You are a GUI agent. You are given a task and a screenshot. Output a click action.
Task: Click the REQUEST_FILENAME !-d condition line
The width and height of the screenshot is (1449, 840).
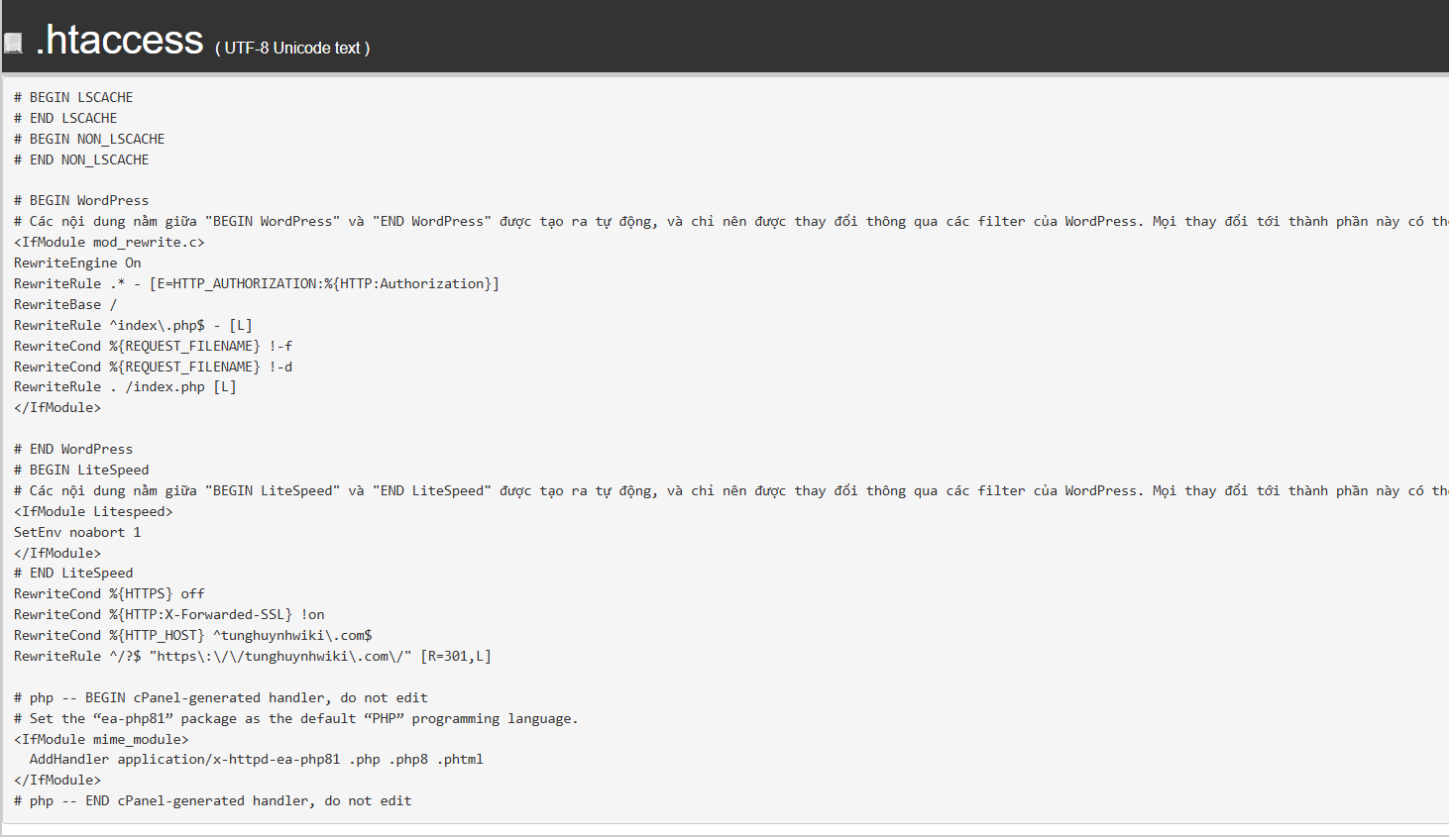click(153, 367)
